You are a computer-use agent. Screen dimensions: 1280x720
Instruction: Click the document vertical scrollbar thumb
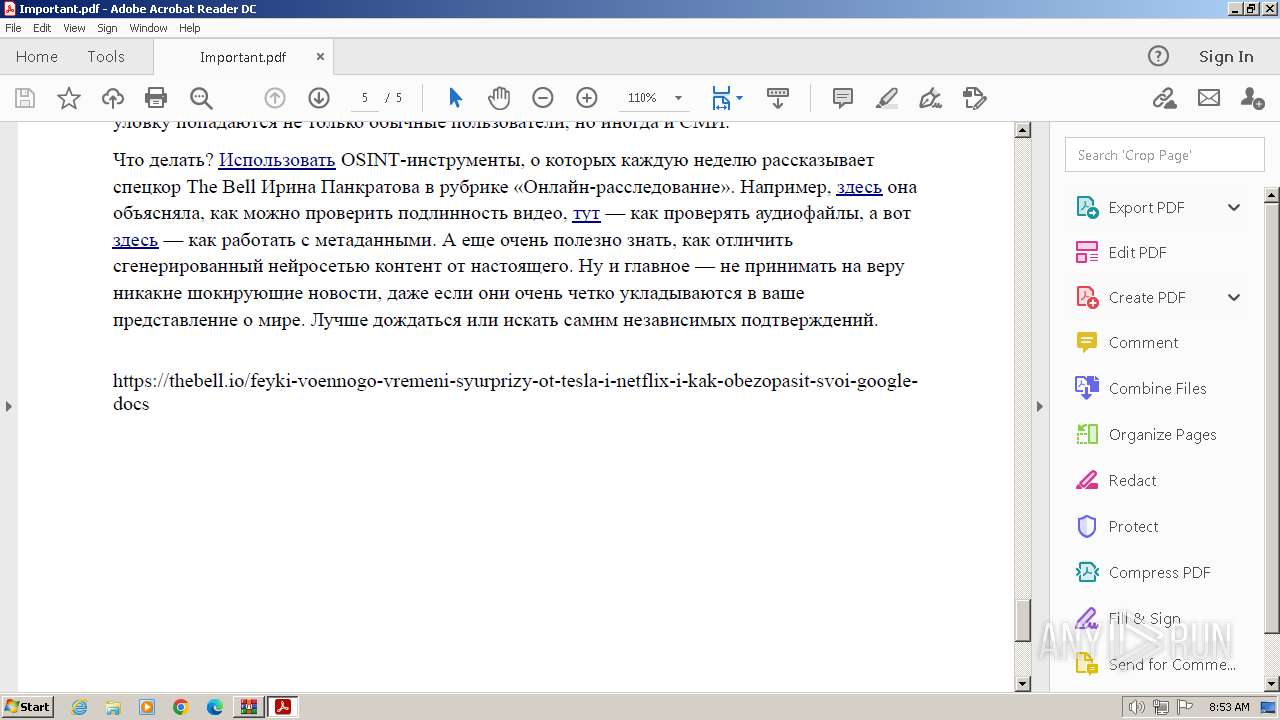(1023, 620)
